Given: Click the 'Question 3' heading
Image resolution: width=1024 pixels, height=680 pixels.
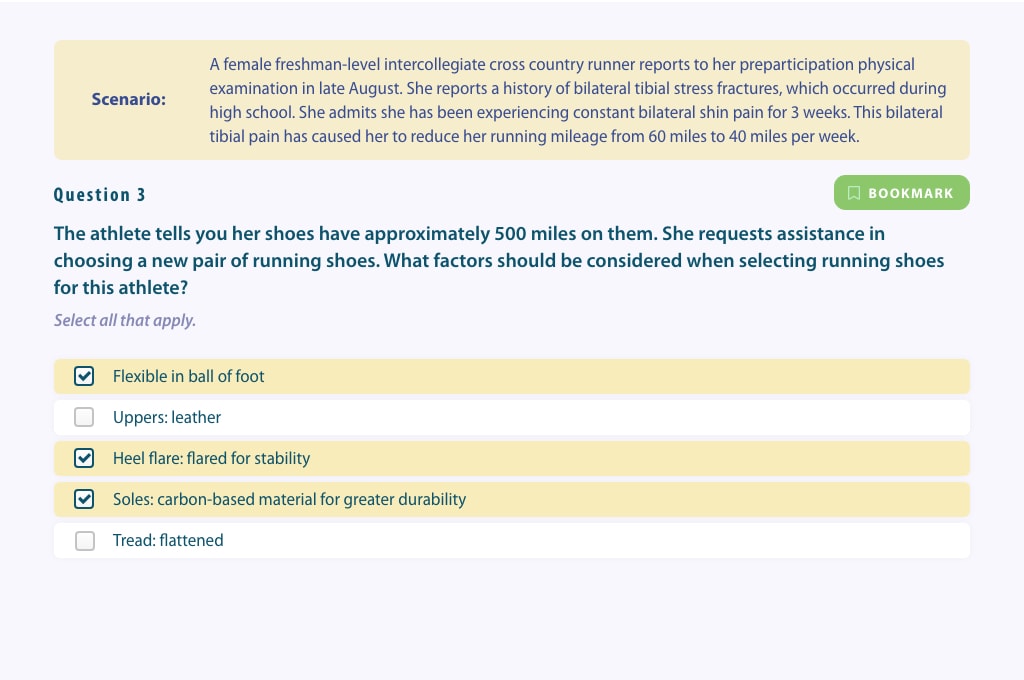Looking at the screenshot, I should pos(99,195).
